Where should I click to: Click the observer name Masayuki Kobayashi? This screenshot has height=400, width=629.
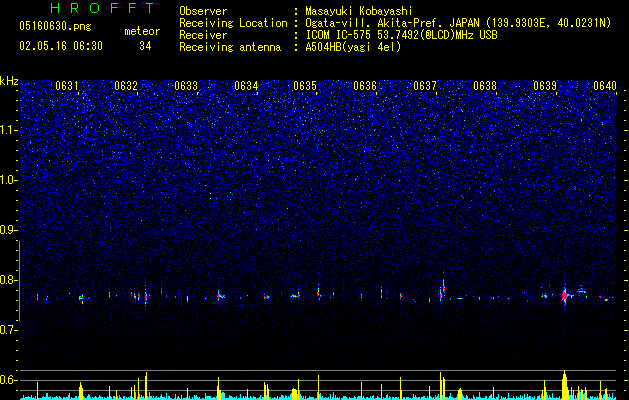[358, 11]
